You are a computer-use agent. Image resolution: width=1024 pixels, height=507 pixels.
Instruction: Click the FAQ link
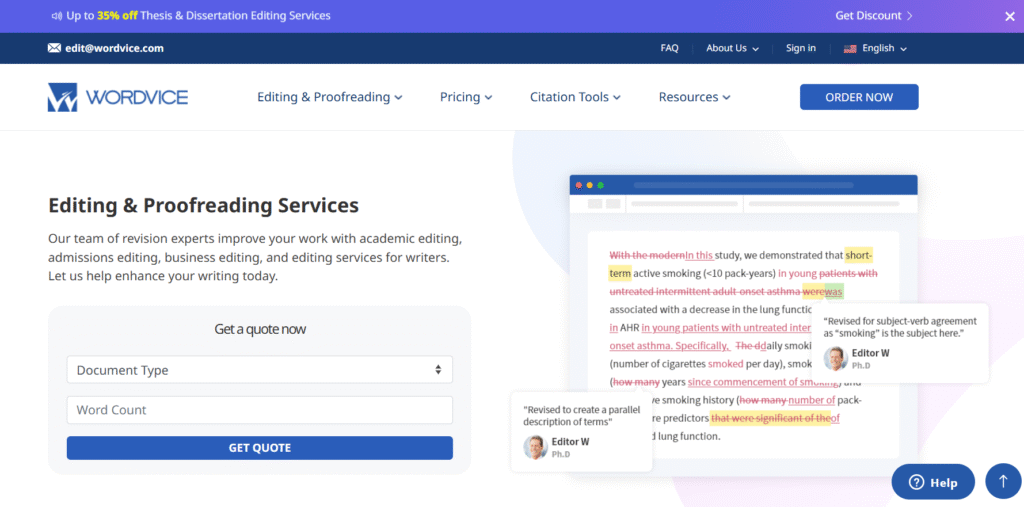pyautogui.click(x=669, y=48)
